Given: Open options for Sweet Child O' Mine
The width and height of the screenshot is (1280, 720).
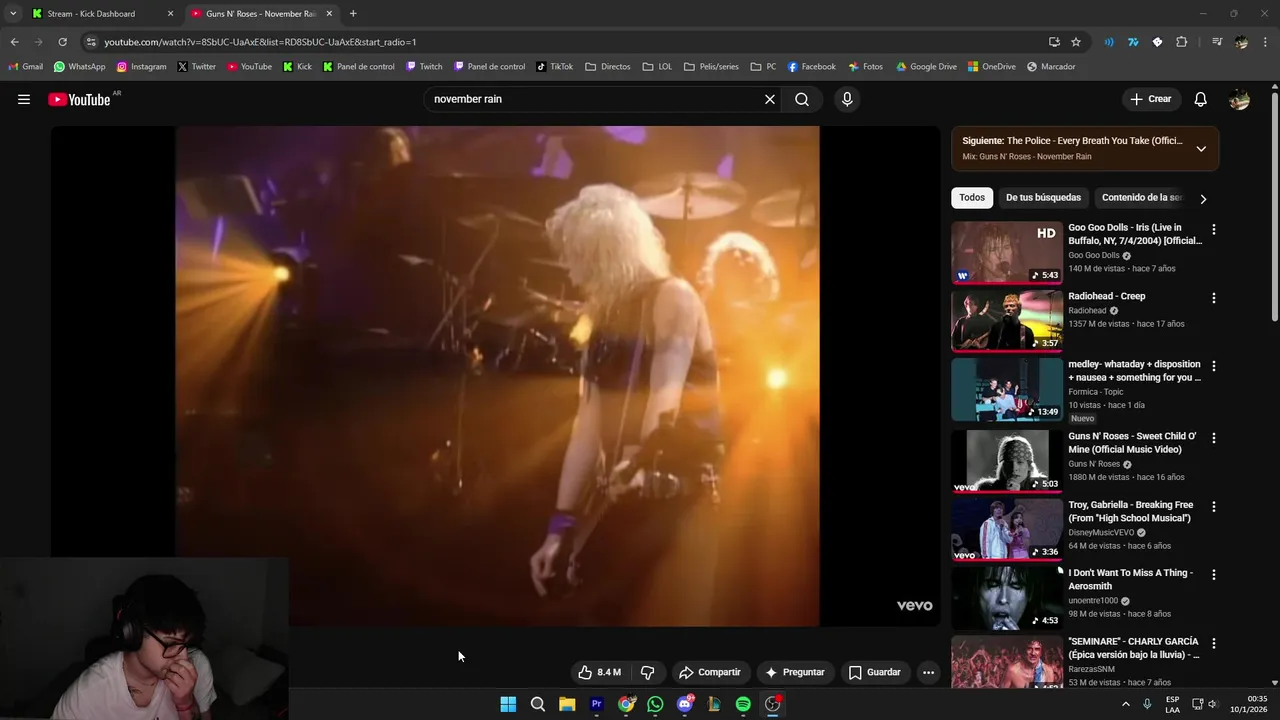Looking at the screenshot, I should click(1214, 438).
